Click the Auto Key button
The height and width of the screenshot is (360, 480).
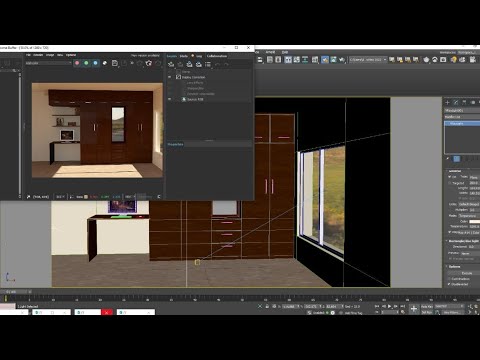427,306
